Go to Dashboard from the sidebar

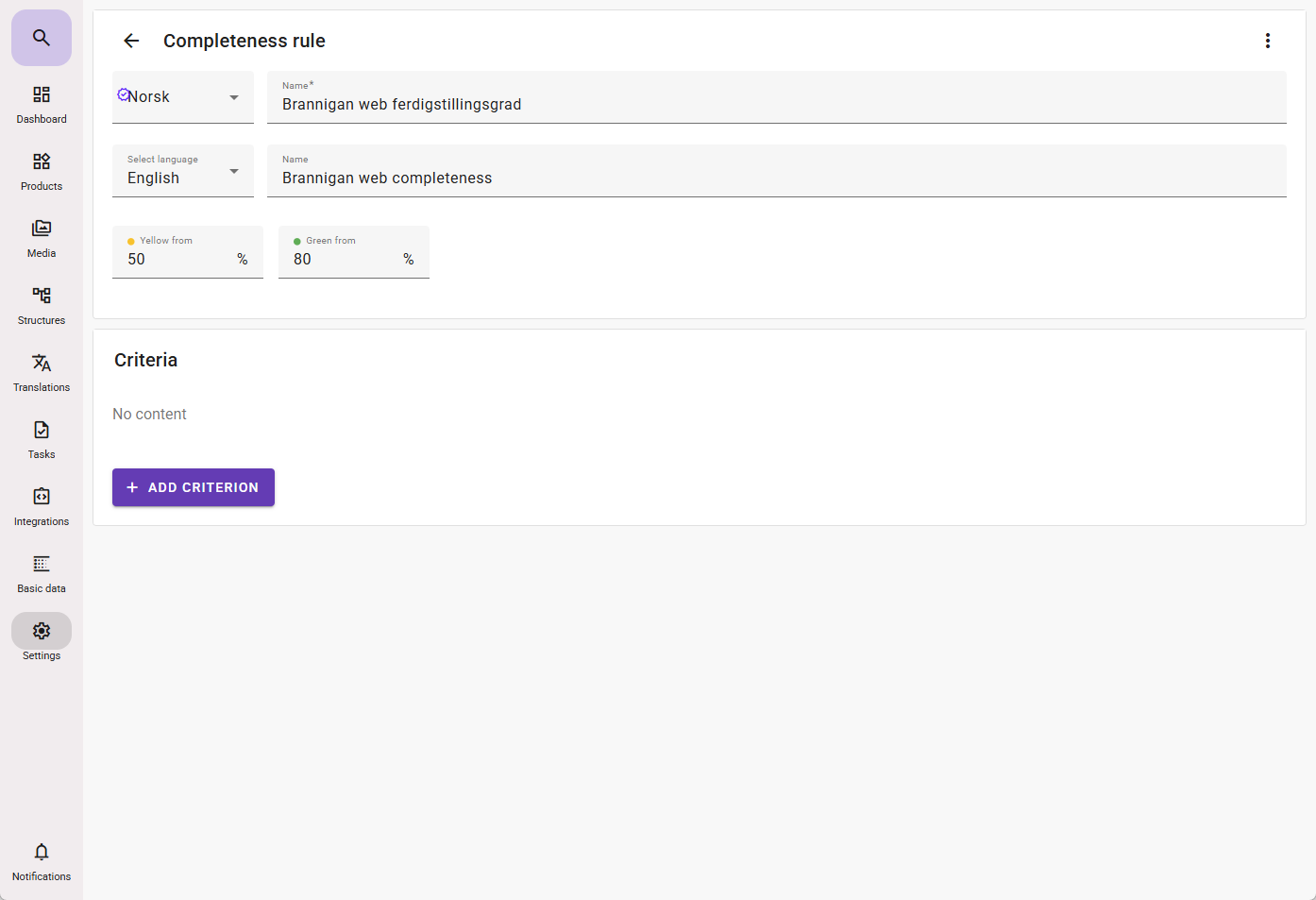coord(42,104)
